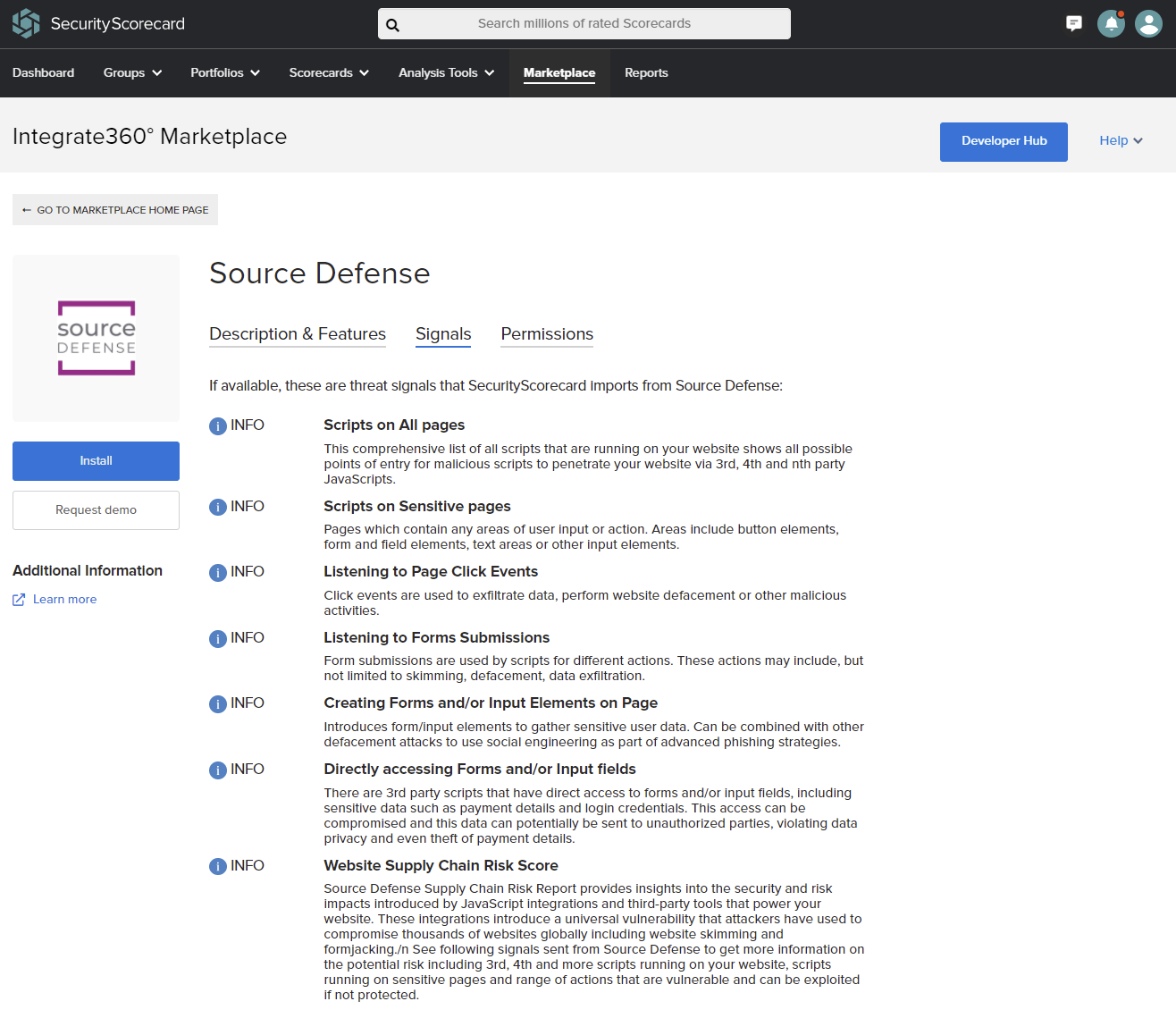Open the notifications bell
This screenshot has height=1035, width=1176.
point(1110,23)
